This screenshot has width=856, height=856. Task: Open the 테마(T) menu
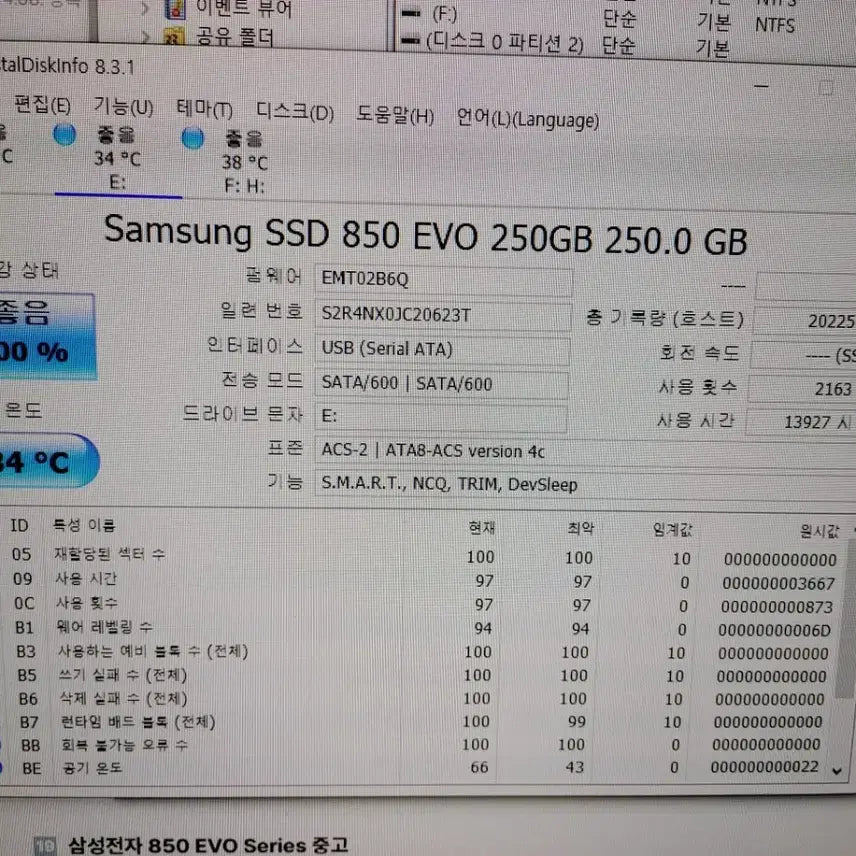tap(205, 109)
